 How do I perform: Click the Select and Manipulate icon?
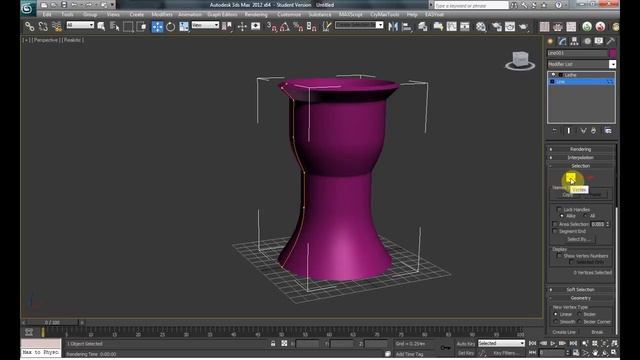(242, 27)
